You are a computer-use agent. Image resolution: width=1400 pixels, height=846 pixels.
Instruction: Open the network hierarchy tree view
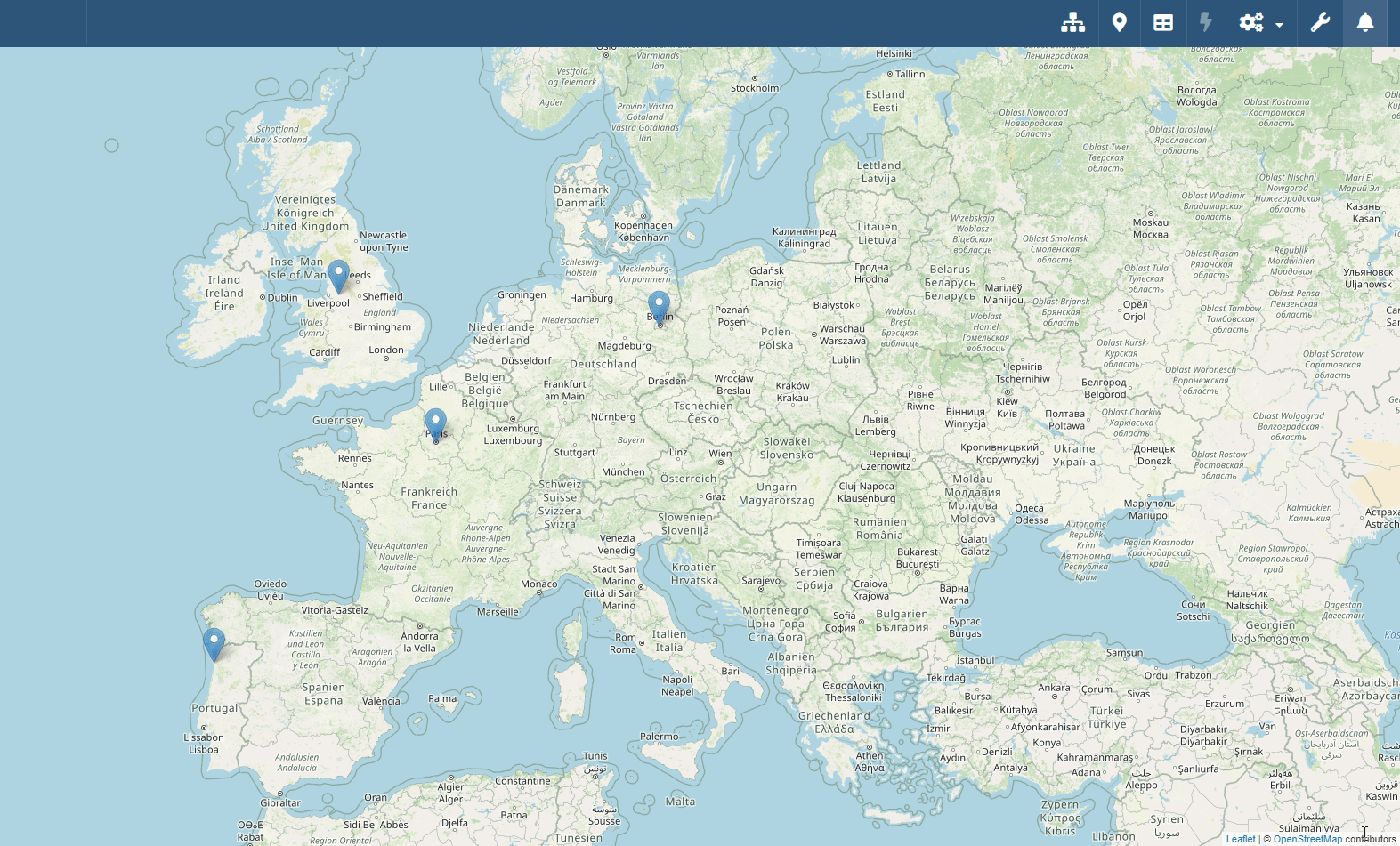click(1072, 23)
